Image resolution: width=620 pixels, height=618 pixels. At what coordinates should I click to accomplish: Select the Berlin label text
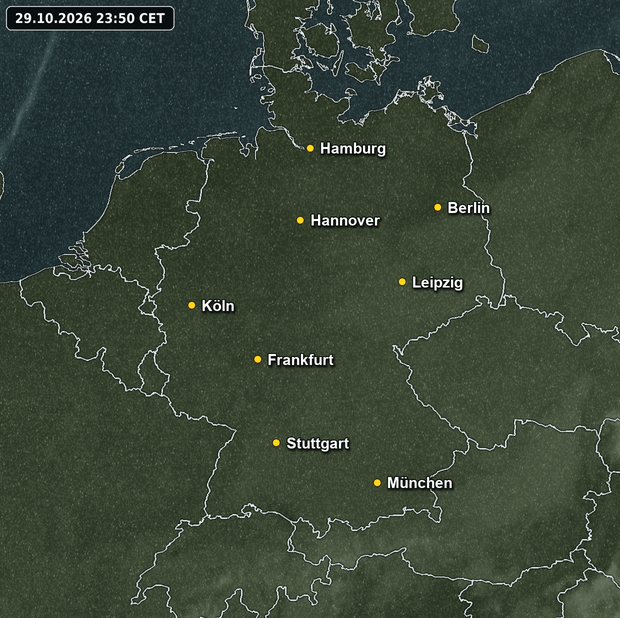468,208
